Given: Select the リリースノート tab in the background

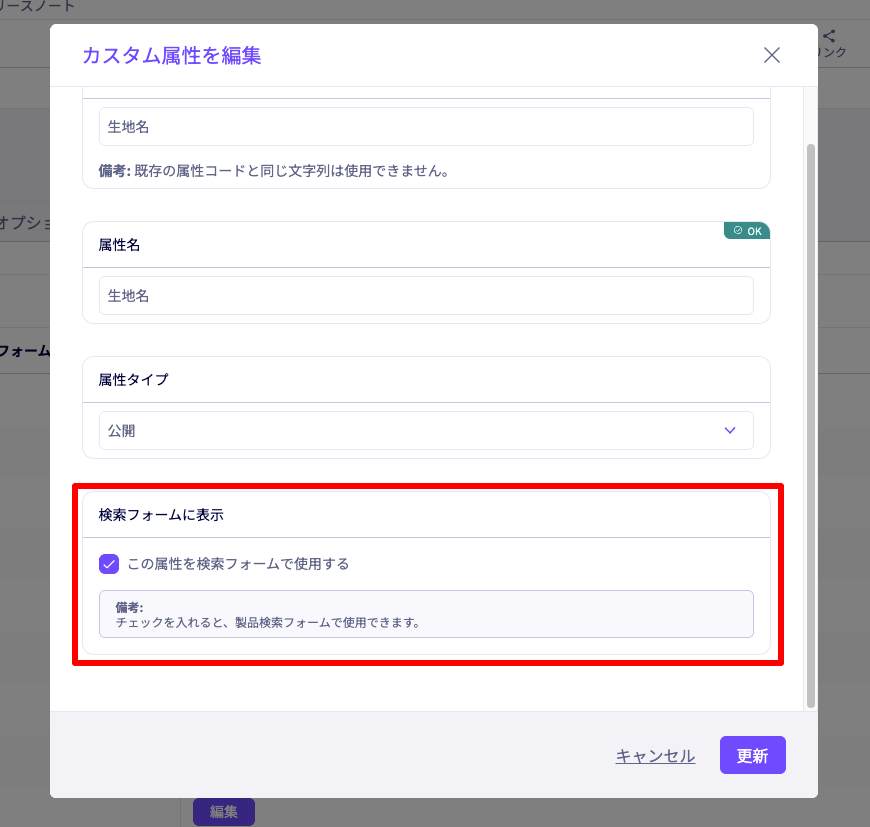Looking at the screenshot, I should 37,6.
